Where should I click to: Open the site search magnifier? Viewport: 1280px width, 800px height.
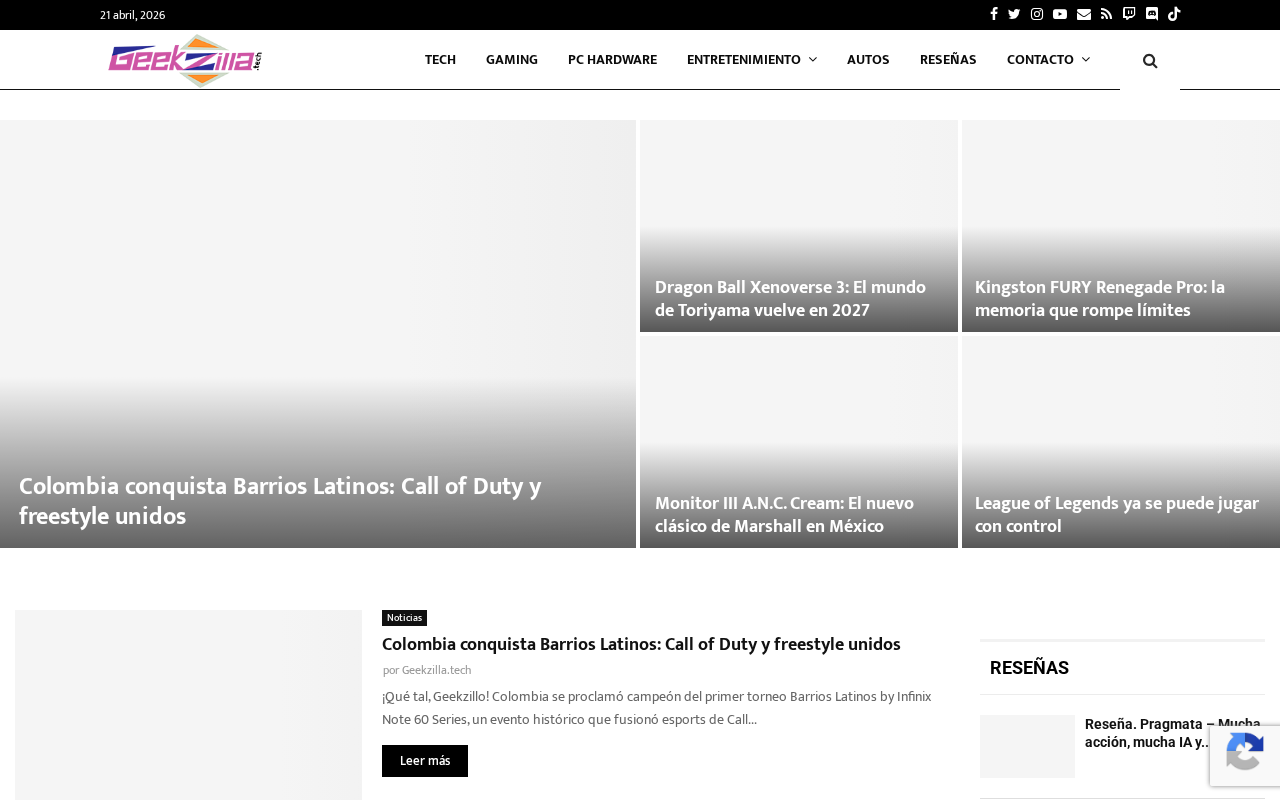tap(1150, 60)
